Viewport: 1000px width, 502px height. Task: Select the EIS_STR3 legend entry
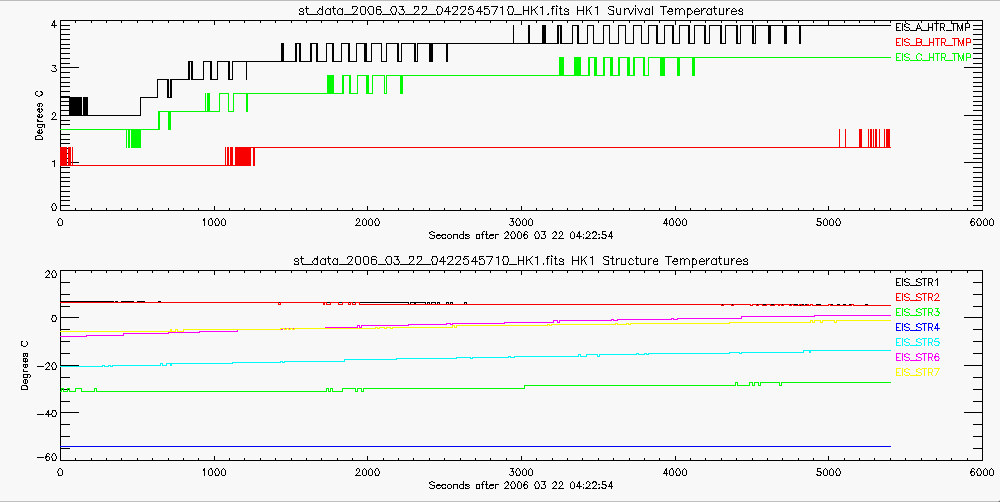(x=917, y=312)
